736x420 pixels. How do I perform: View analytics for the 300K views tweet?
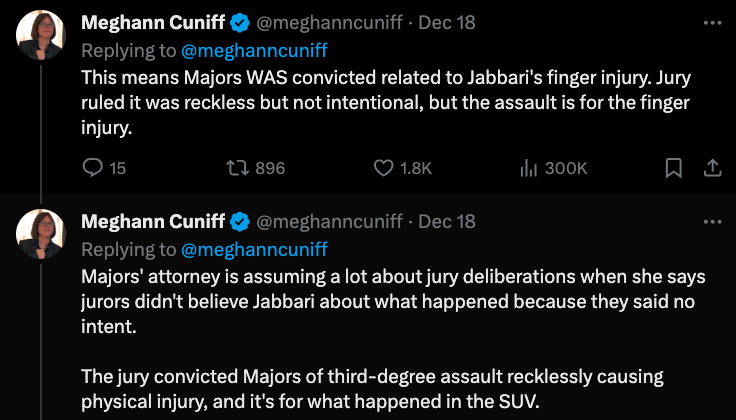click(x=529, y=168)
